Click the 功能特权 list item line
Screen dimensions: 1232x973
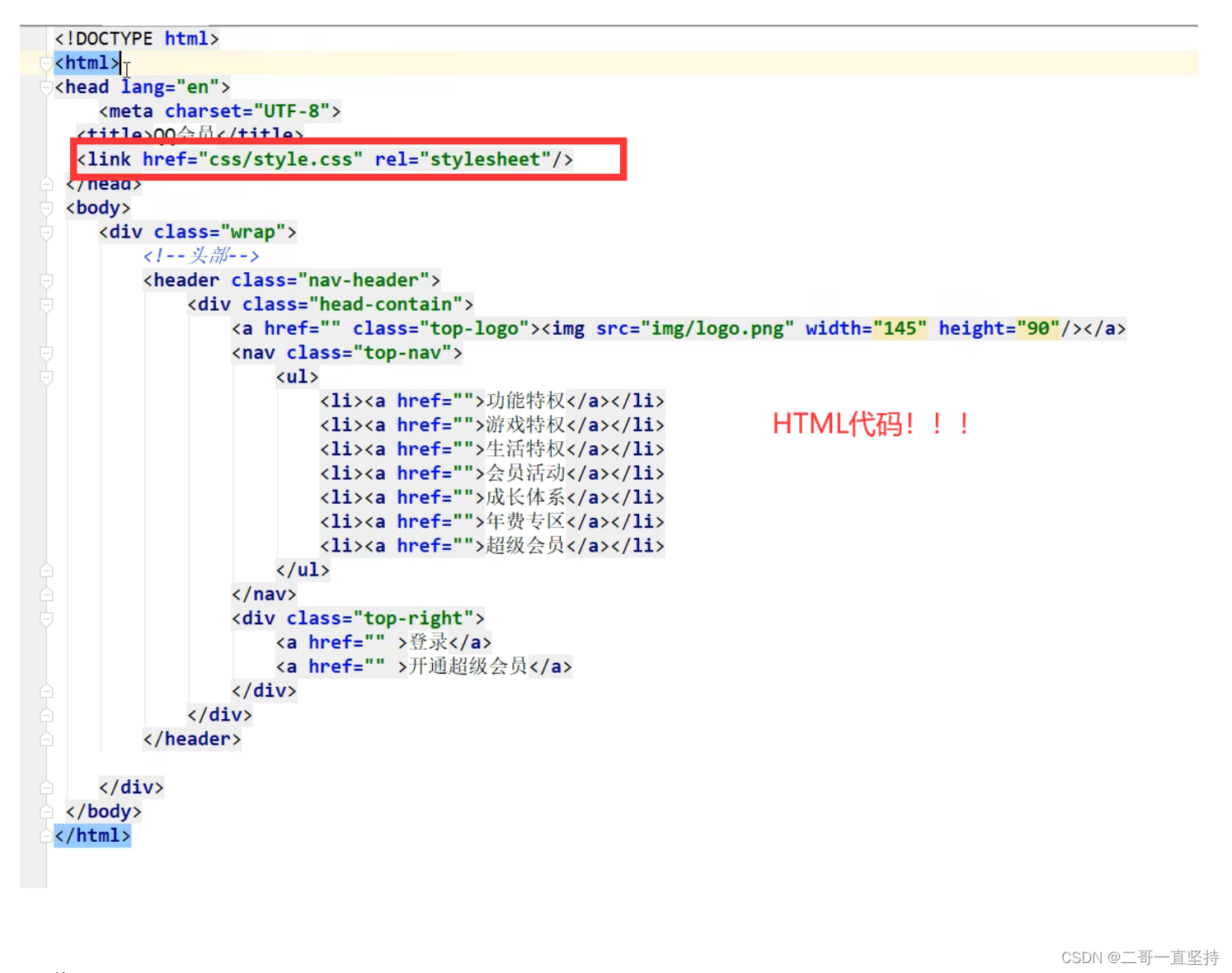pyautogui.click(x=491, y=401)
